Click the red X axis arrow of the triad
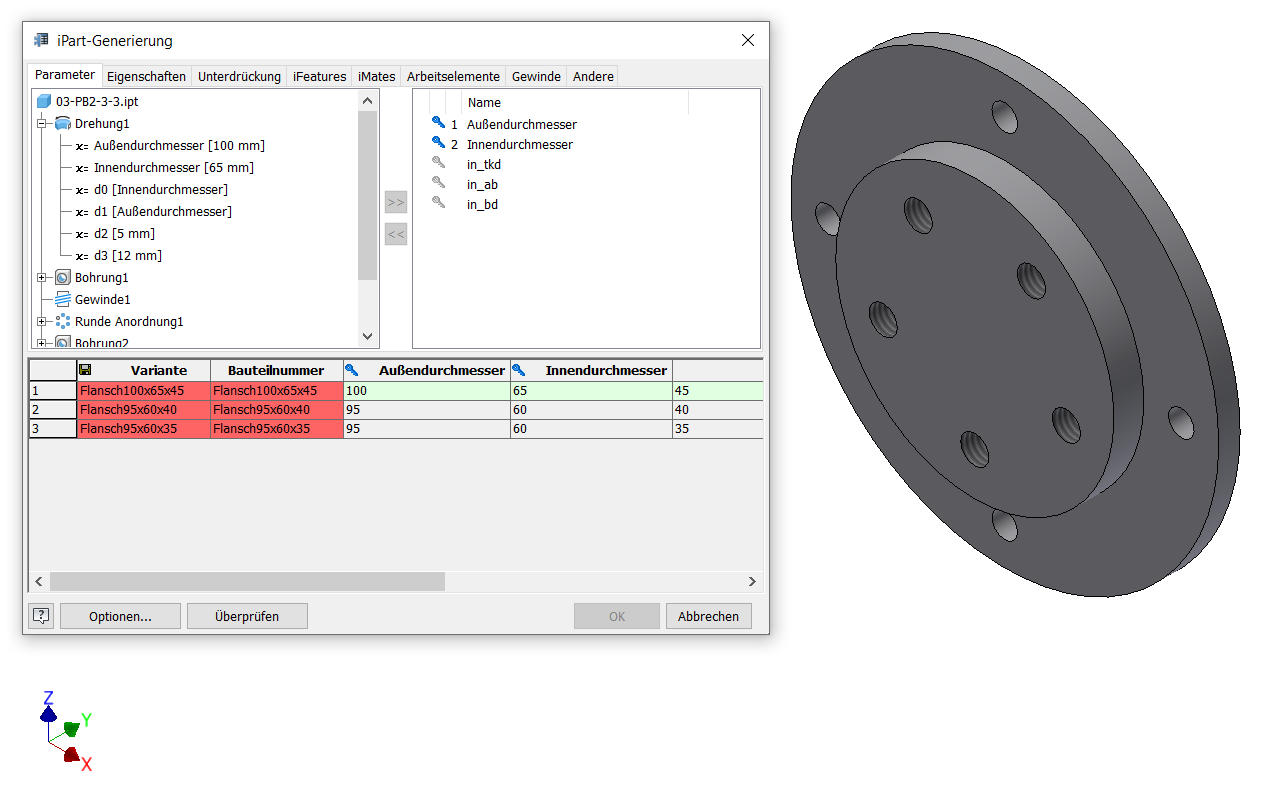Viewport: 1263px width, 786px height. click(71, 754)
